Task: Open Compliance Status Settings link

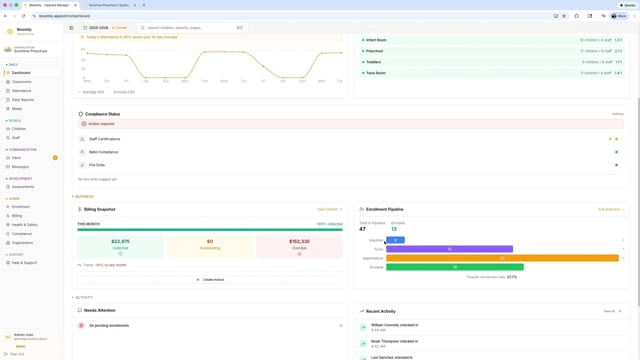Action: (618, 114)
